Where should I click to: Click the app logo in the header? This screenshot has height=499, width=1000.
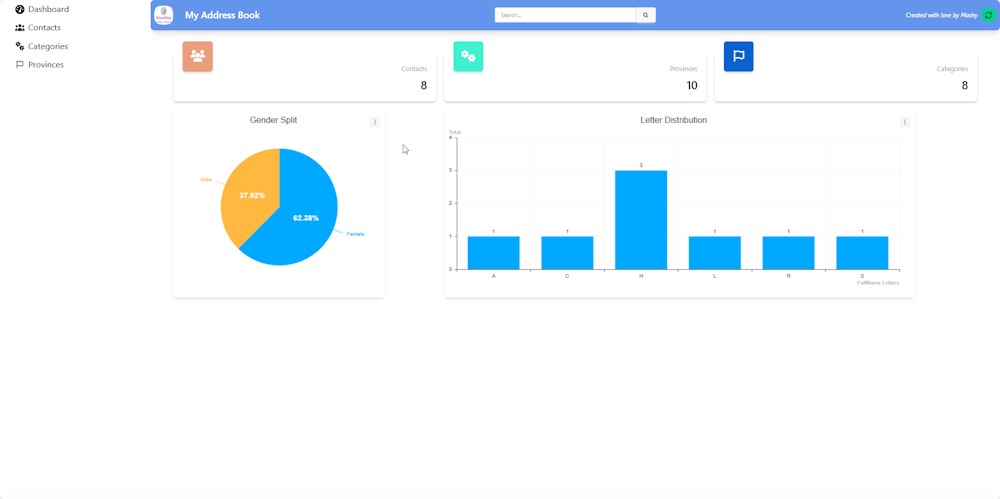pos(164,15)
